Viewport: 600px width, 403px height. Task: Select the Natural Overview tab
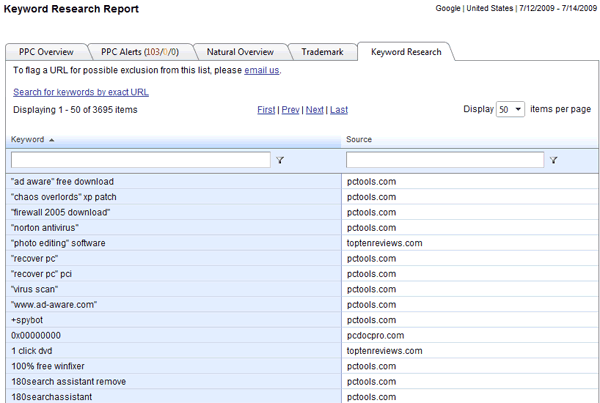click(240, 51)
